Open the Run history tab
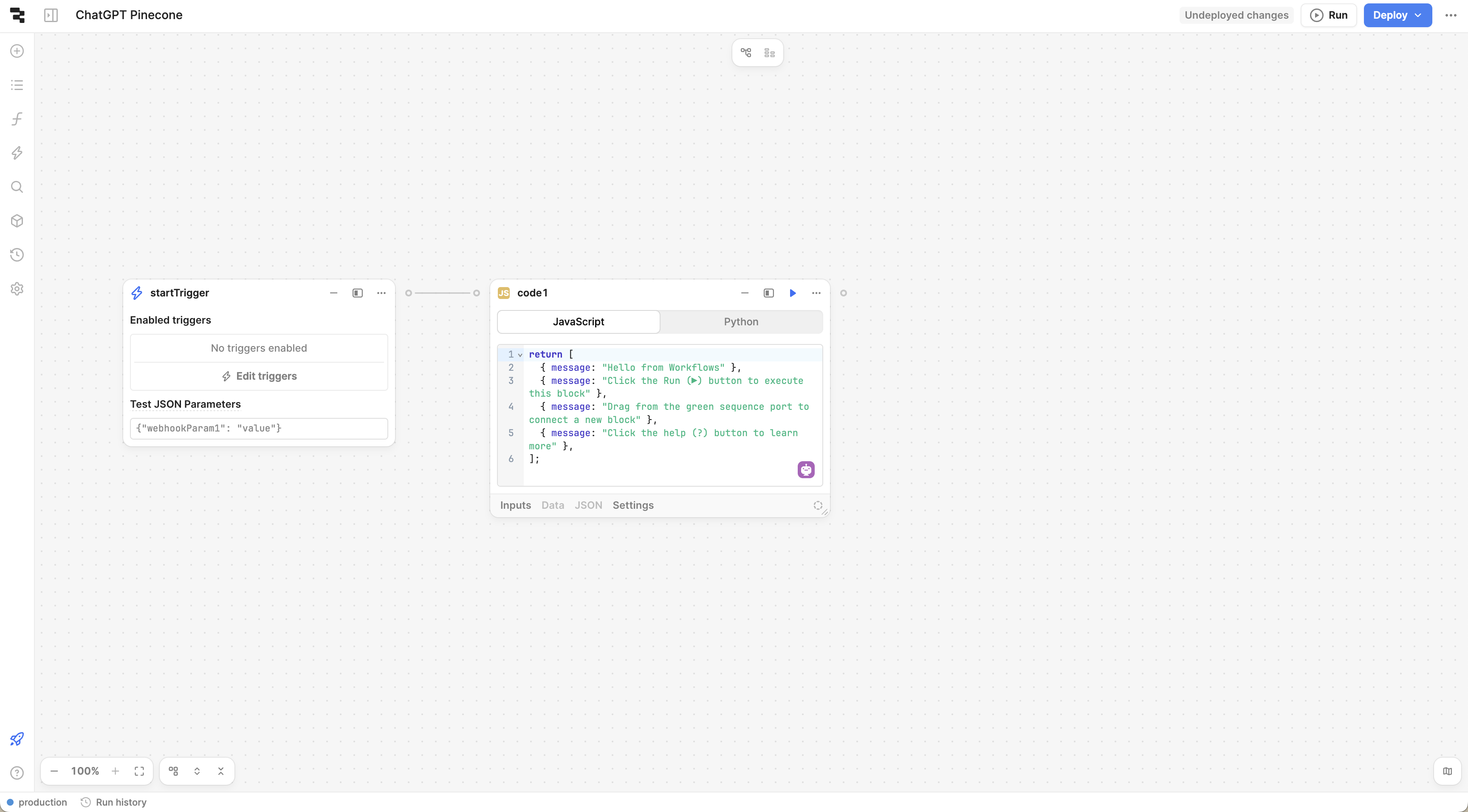Screen dimensions: 1468x812 coord(113,802)
